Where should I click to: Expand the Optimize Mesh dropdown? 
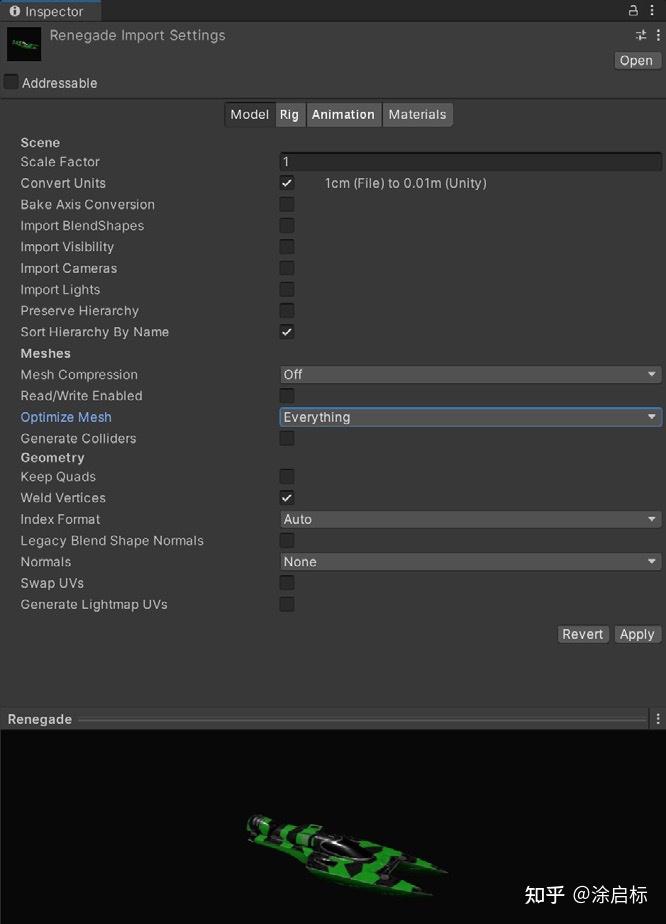pos(470,417)
